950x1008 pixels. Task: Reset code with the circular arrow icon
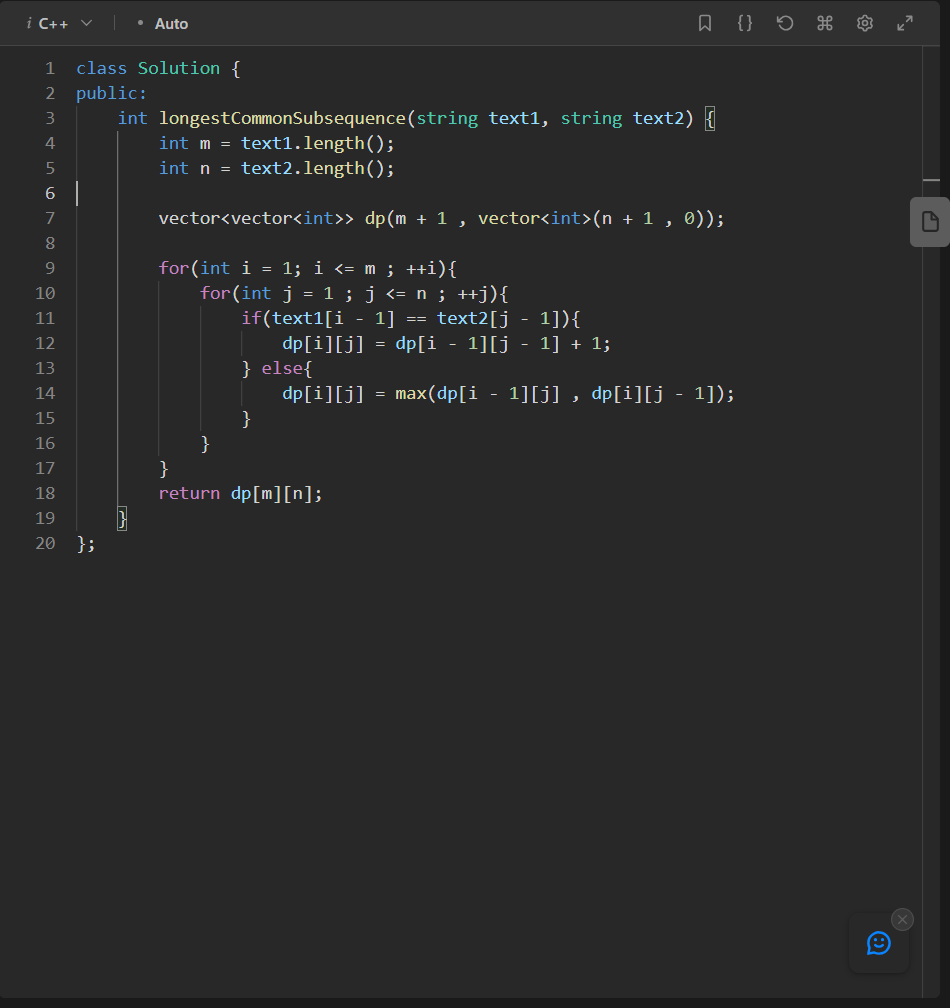785,23
